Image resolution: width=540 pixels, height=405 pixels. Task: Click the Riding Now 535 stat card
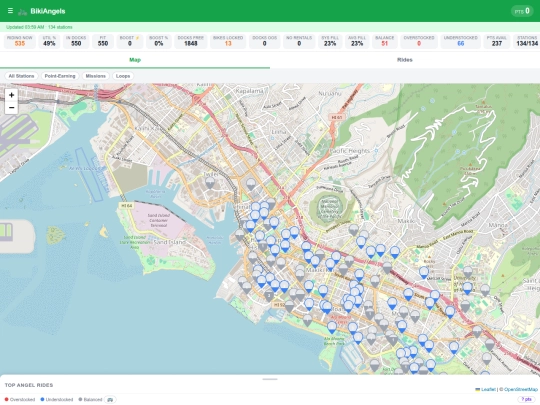[x=20, y=41]
